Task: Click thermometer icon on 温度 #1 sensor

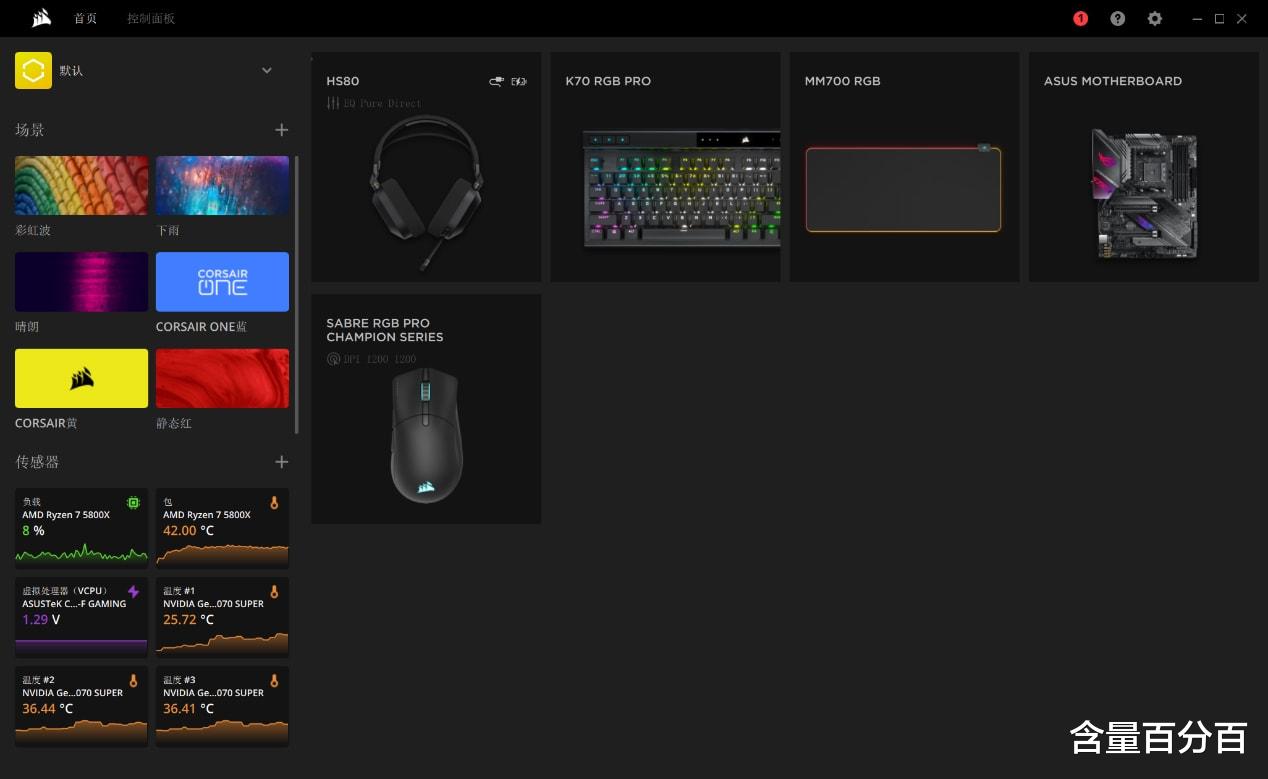Action: pos(274,592)
